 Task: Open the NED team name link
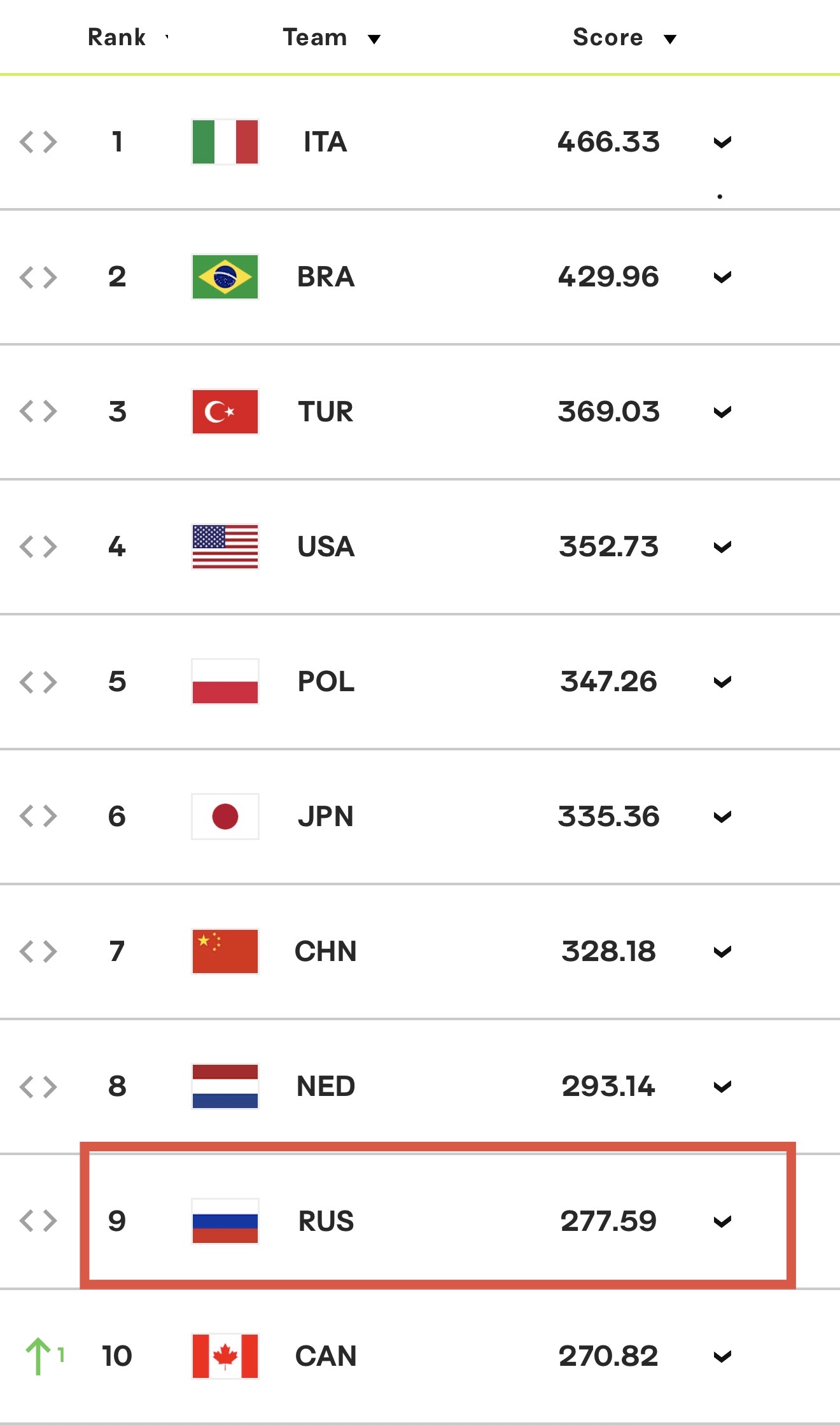(326, 1086)
